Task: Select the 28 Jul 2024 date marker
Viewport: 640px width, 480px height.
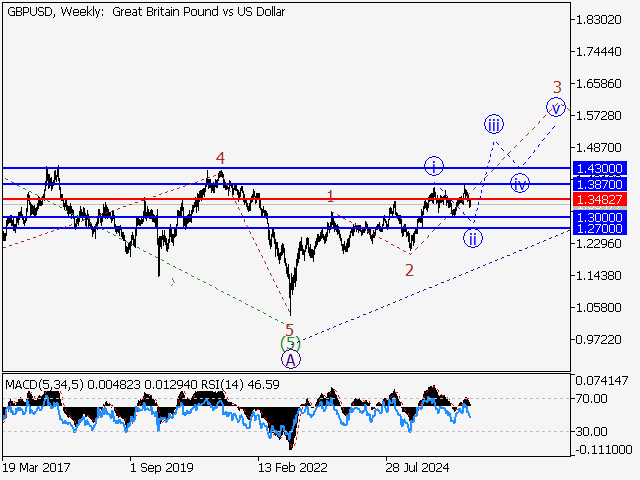Action: [x=417, y=466]
